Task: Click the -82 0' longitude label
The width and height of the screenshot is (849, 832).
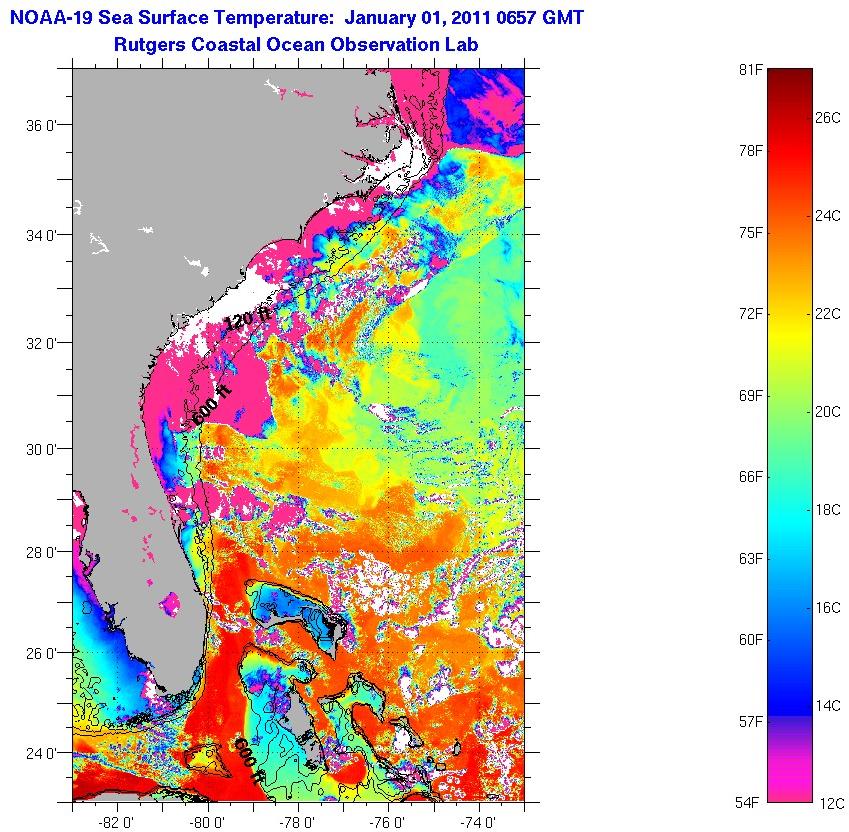Action: pos(116,823)
